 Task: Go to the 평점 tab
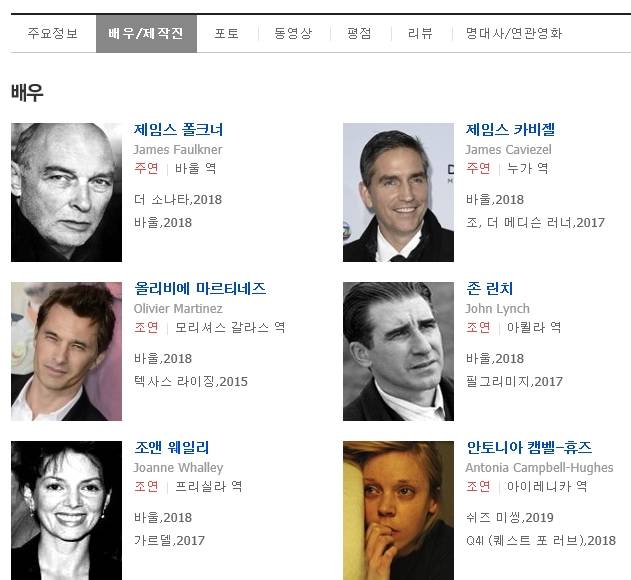(359, 33)
